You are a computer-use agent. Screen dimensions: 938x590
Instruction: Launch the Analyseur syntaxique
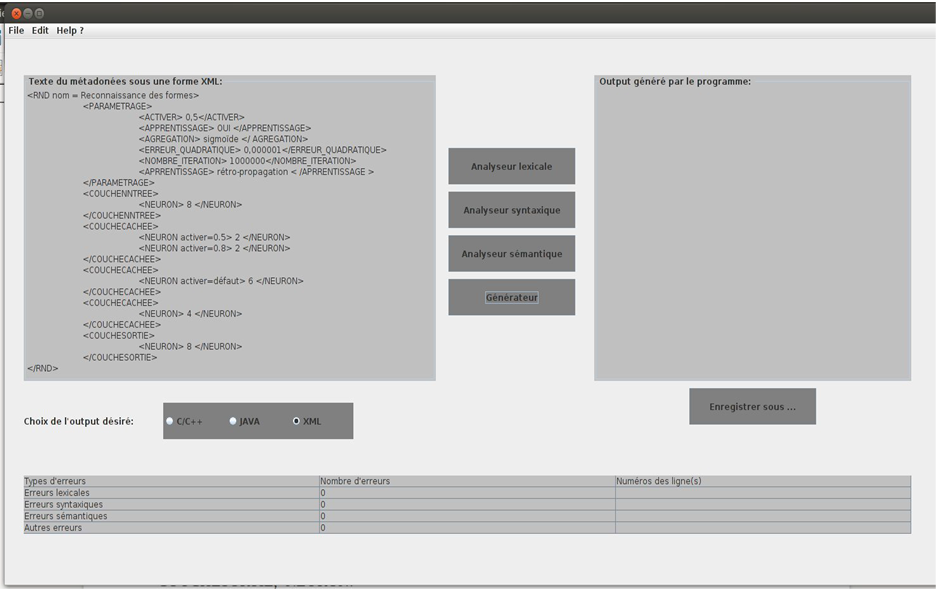coord(511,210)
